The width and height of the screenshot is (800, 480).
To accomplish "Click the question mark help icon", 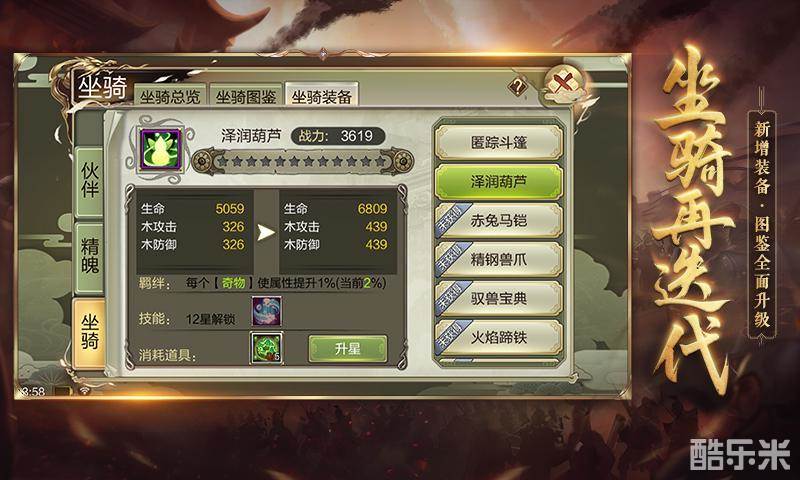I will pos(518,86).
